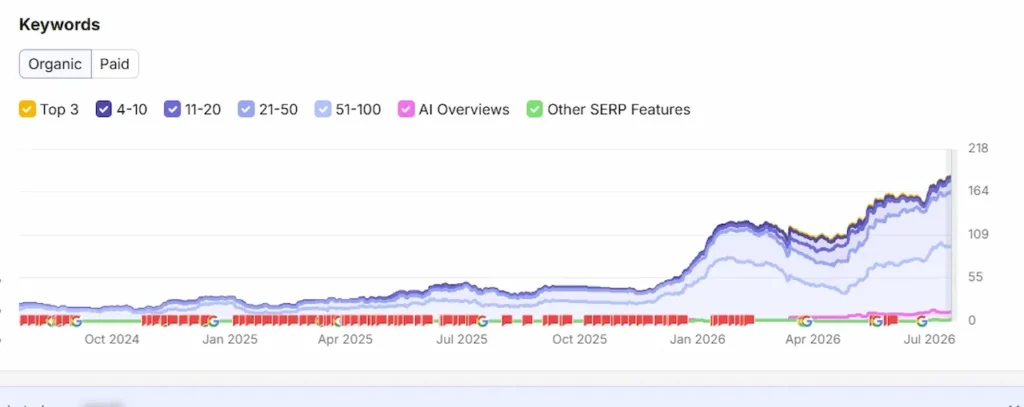Switch to the Paid keywords tab

(114, 64)
